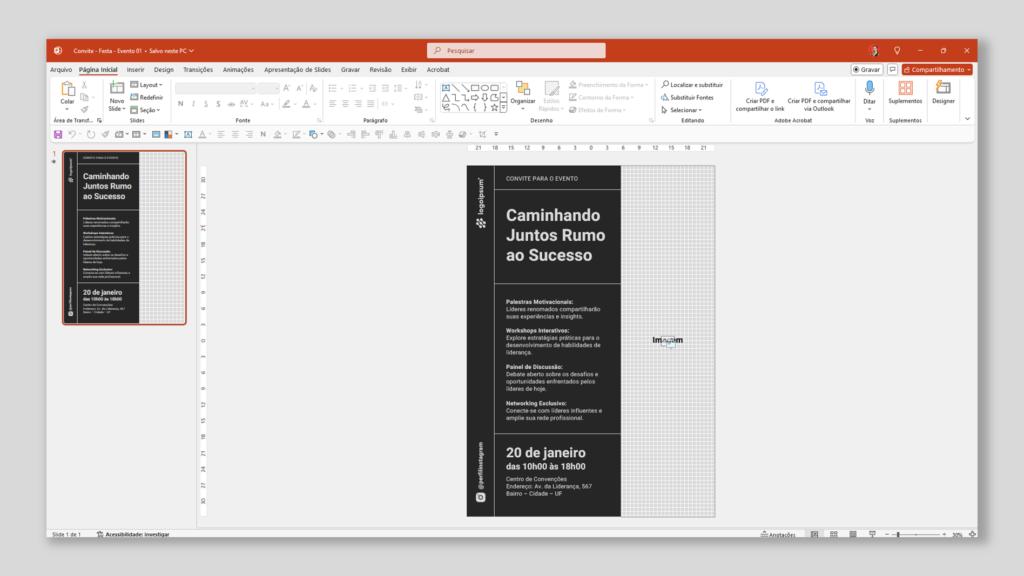This screenshot has height=576, width=1024.
Task: Switch to Apresentação de Slides tab
Action: (x=297, y=69)
